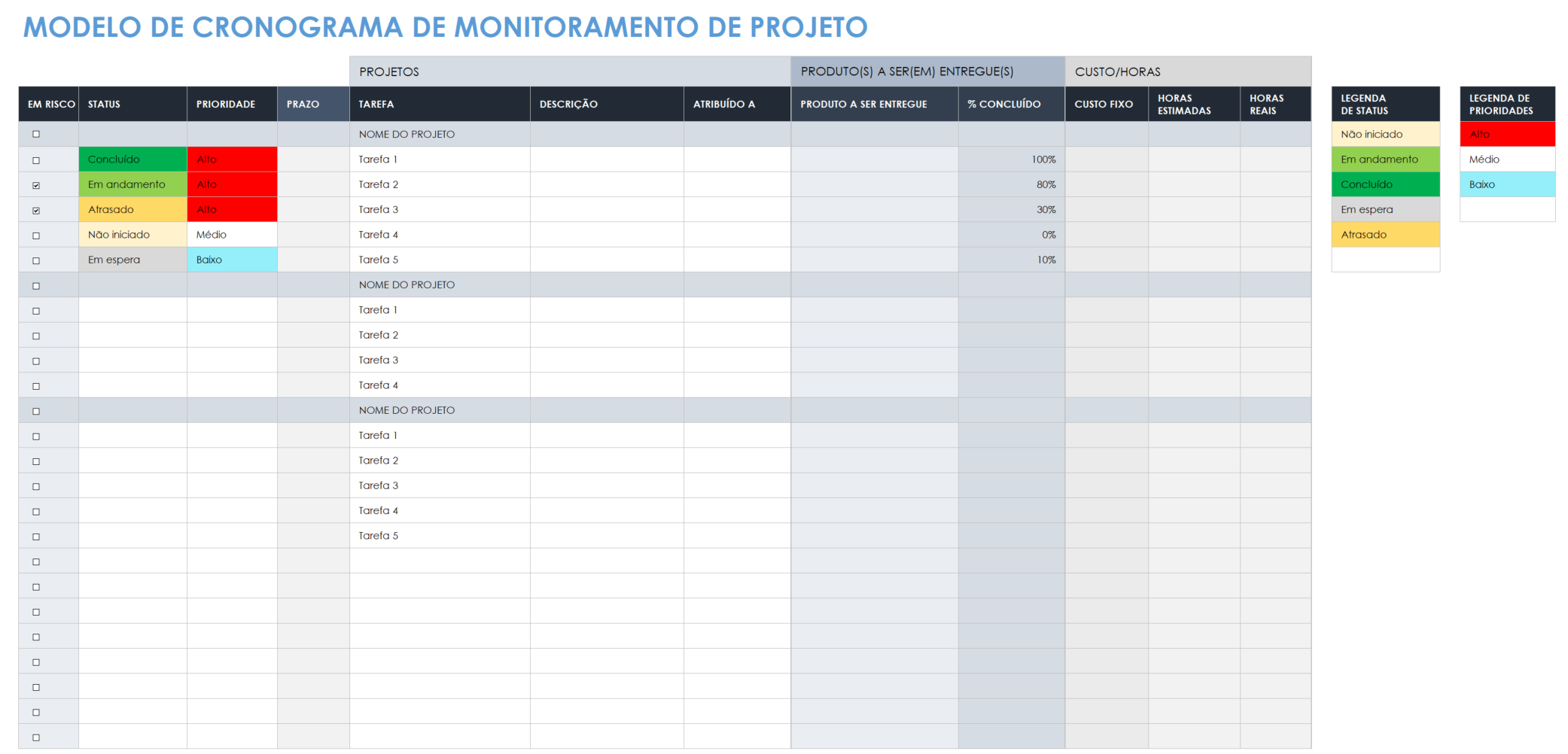
Task: Select the Atrasado status cell in the table
Action: pos(132,209)
